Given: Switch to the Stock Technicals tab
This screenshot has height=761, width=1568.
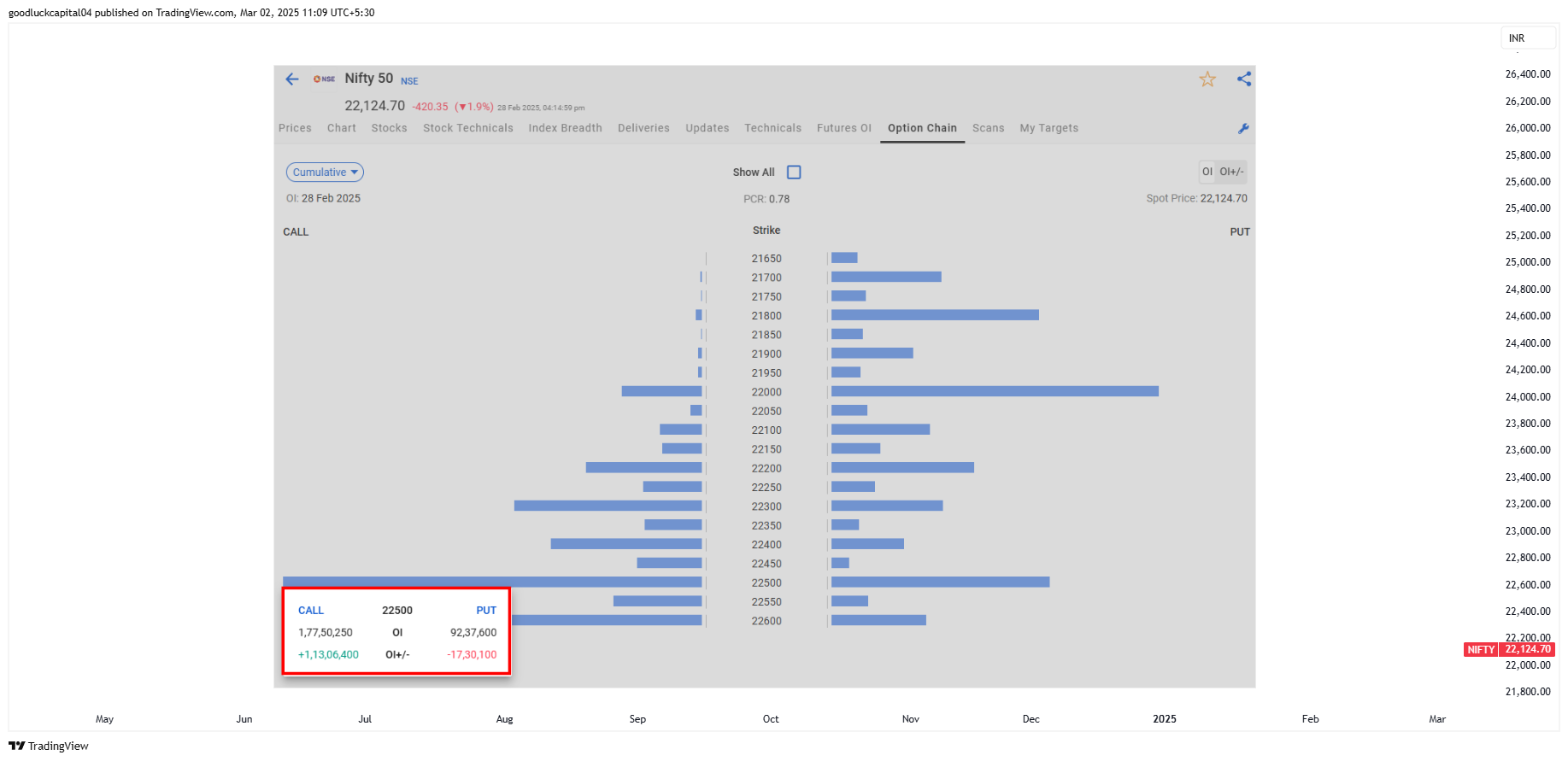Looking at the screenshot, I should pyautogui.click(x=468, y=128).
